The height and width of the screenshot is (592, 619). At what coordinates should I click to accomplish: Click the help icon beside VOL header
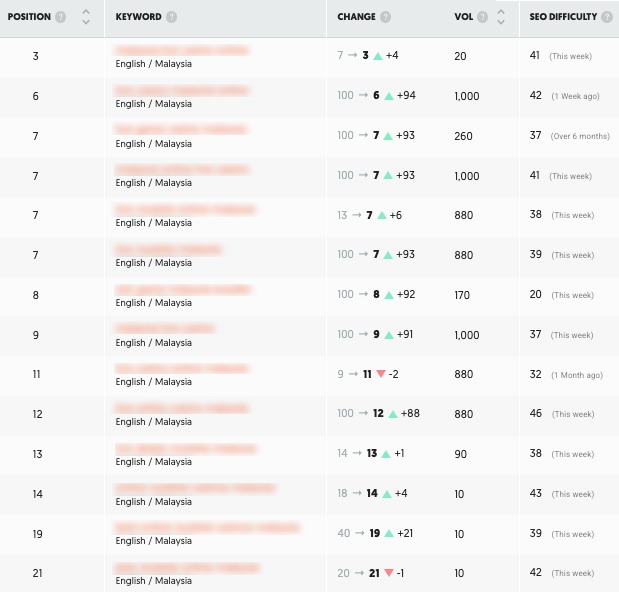click(482, 17)
